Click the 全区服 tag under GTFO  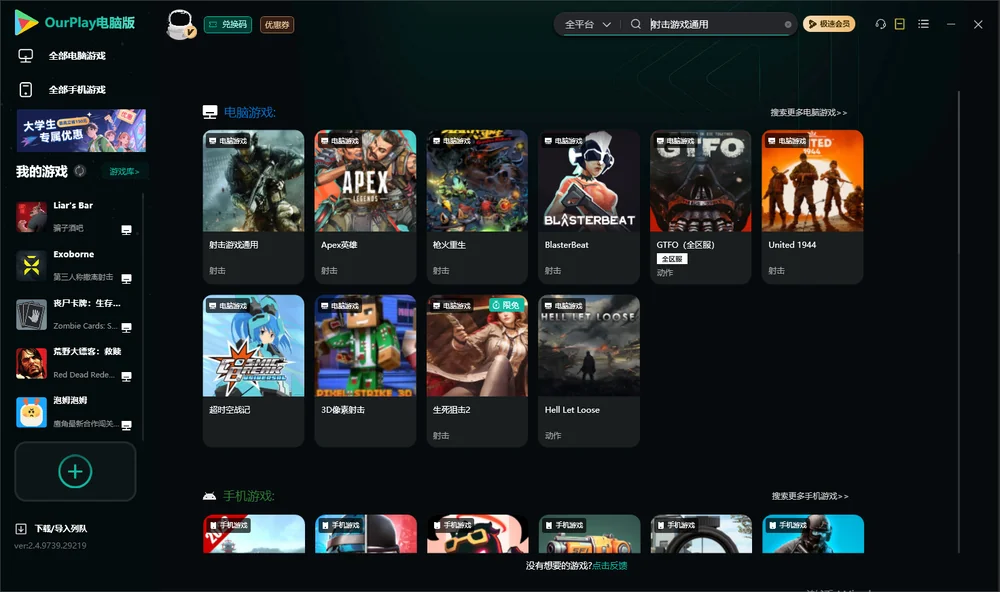[672, 259]
